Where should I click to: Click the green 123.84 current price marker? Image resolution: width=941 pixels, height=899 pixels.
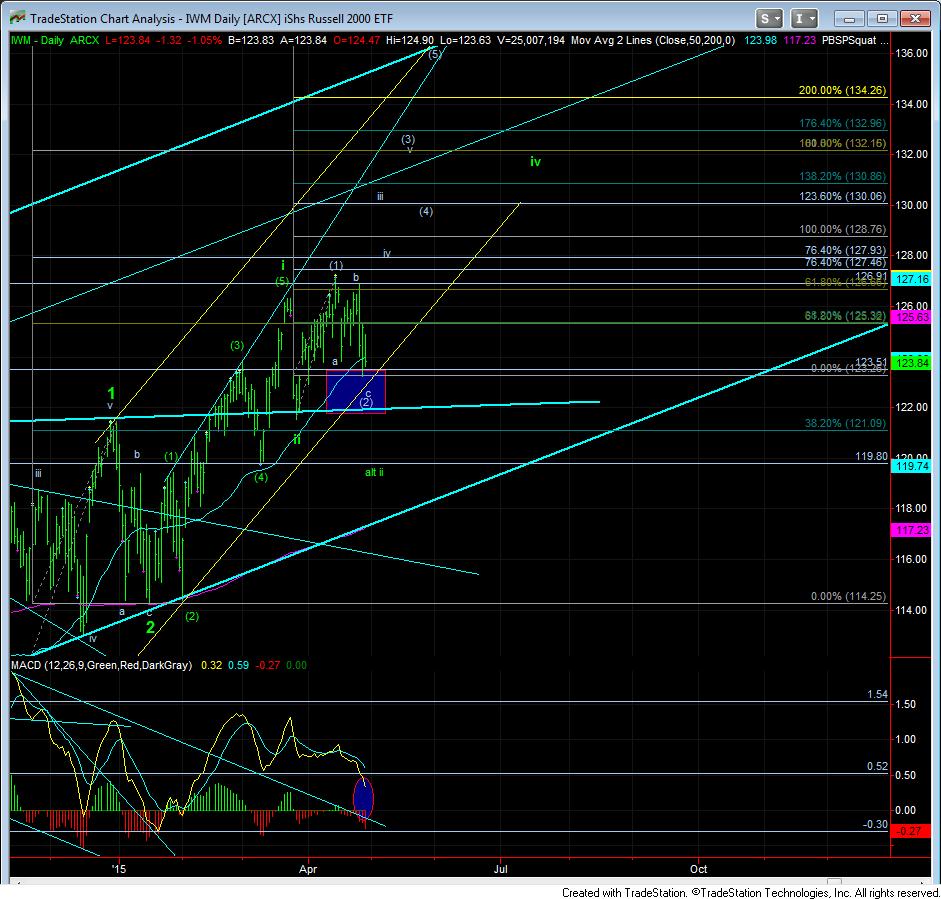pos(911,362)
